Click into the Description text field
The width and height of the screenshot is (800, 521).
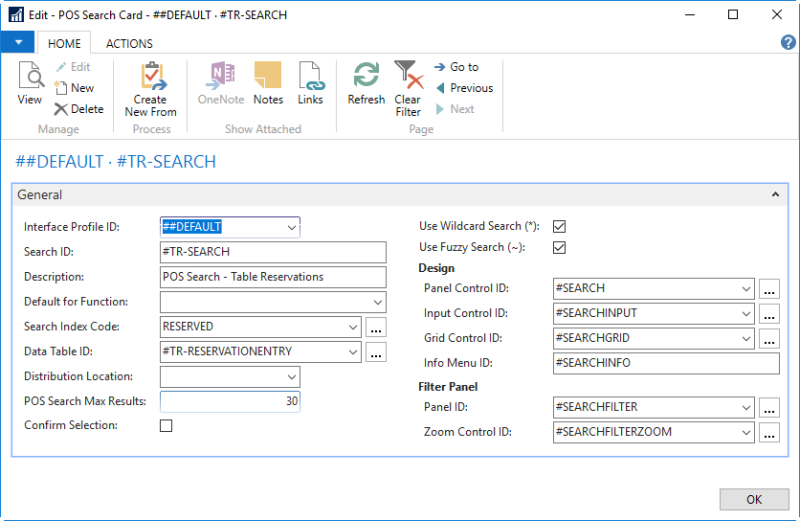coord(272,277)
